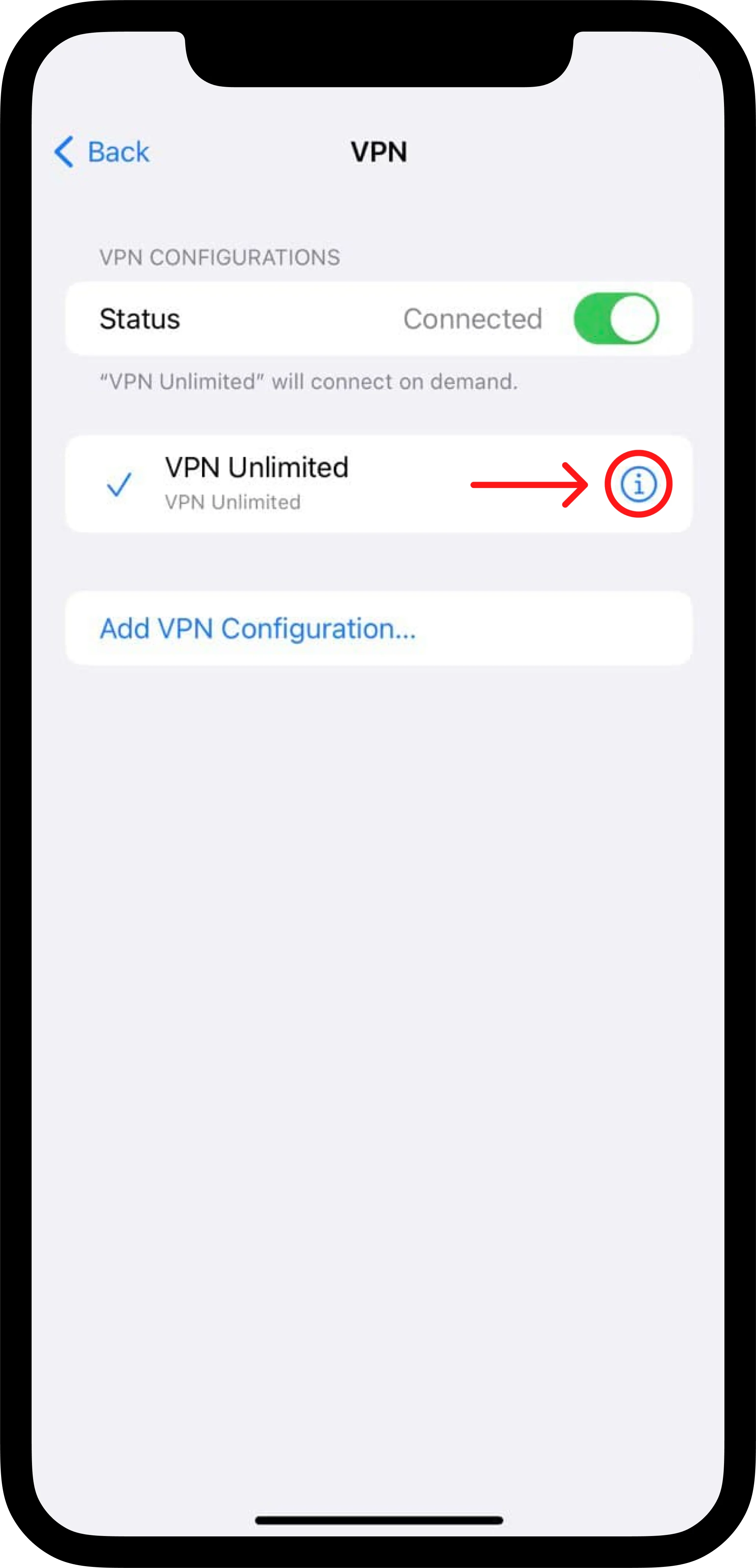Click the blue checkmark beside VPN Unlimited

pyautogui.click(x=119, y=485)
